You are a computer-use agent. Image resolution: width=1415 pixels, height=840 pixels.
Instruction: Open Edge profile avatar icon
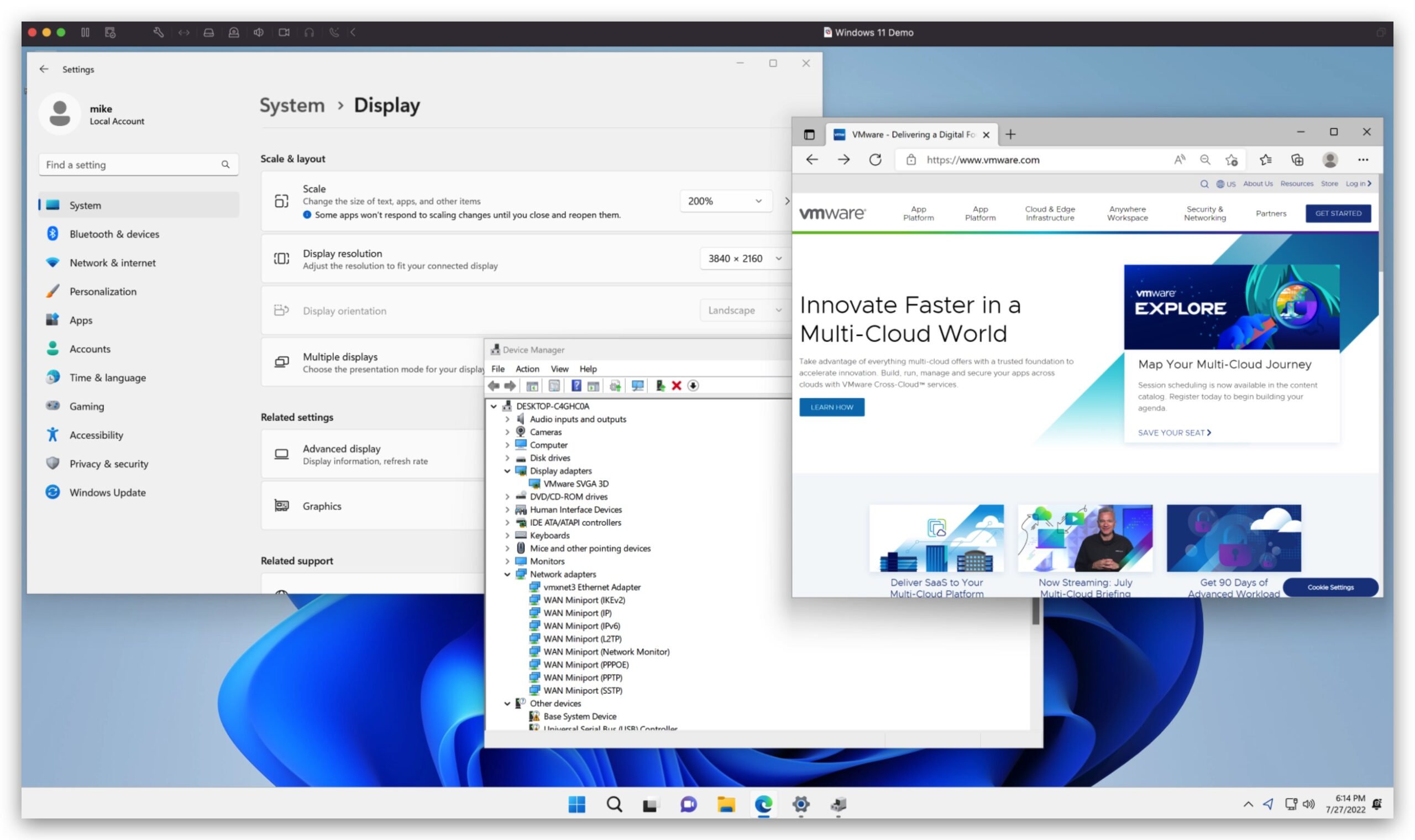point(1330,160)
